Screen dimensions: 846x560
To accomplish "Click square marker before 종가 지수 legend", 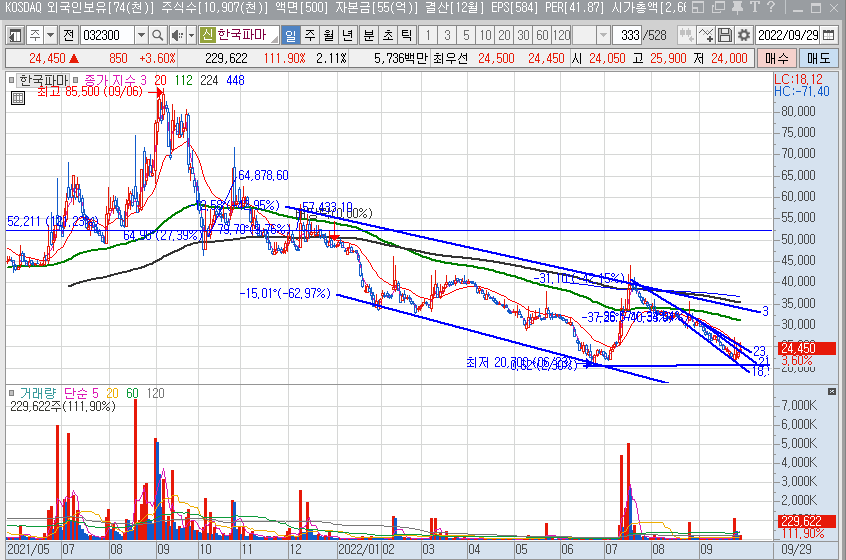I will pos(76,80).
